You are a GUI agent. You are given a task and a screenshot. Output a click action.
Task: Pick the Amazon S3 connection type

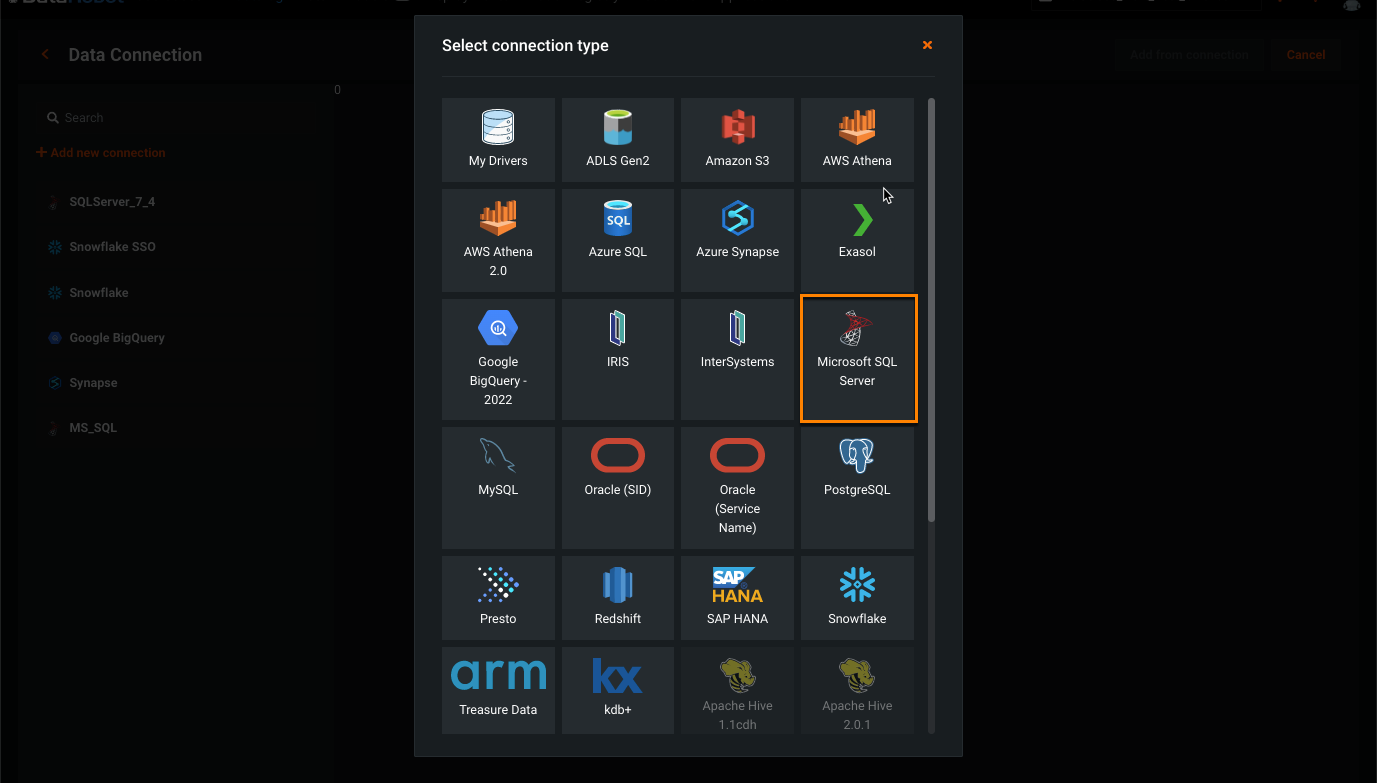(737, 140)
